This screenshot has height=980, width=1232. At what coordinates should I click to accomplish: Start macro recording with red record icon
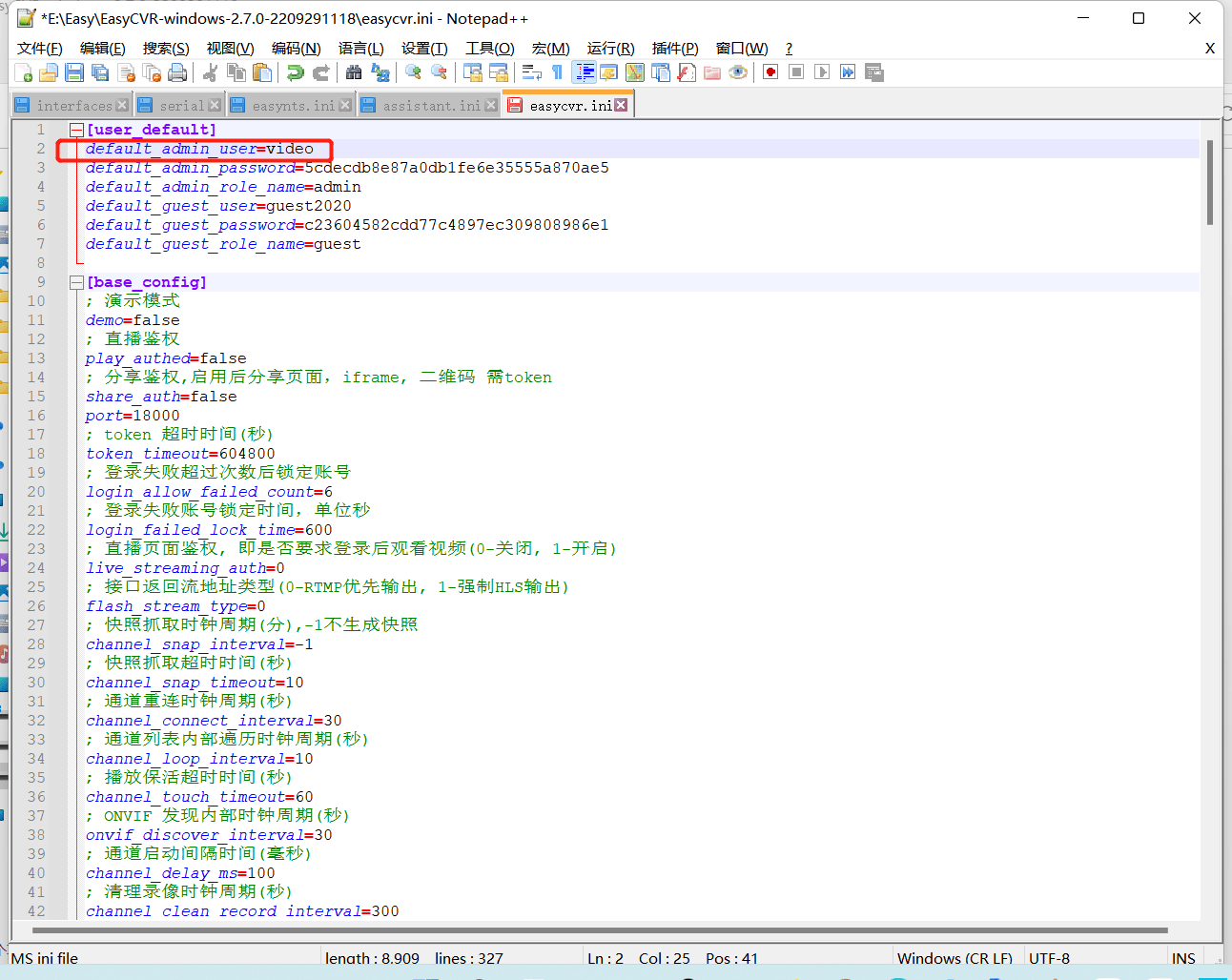[770, 72]
